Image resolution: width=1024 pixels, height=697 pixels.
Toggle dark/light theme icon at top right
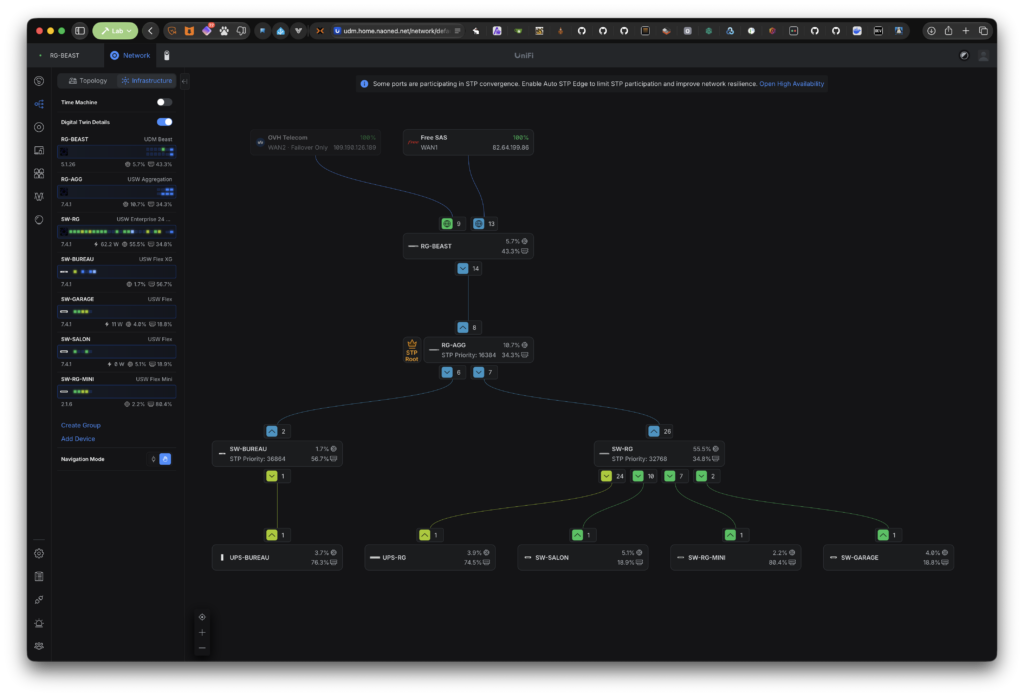coord(964,56)
